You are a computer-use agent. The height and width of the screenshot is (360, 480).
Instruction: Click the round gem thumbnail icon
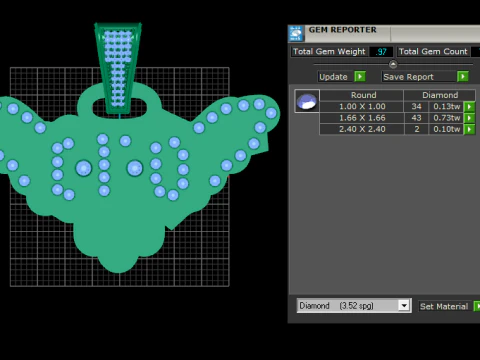[307, 101]
